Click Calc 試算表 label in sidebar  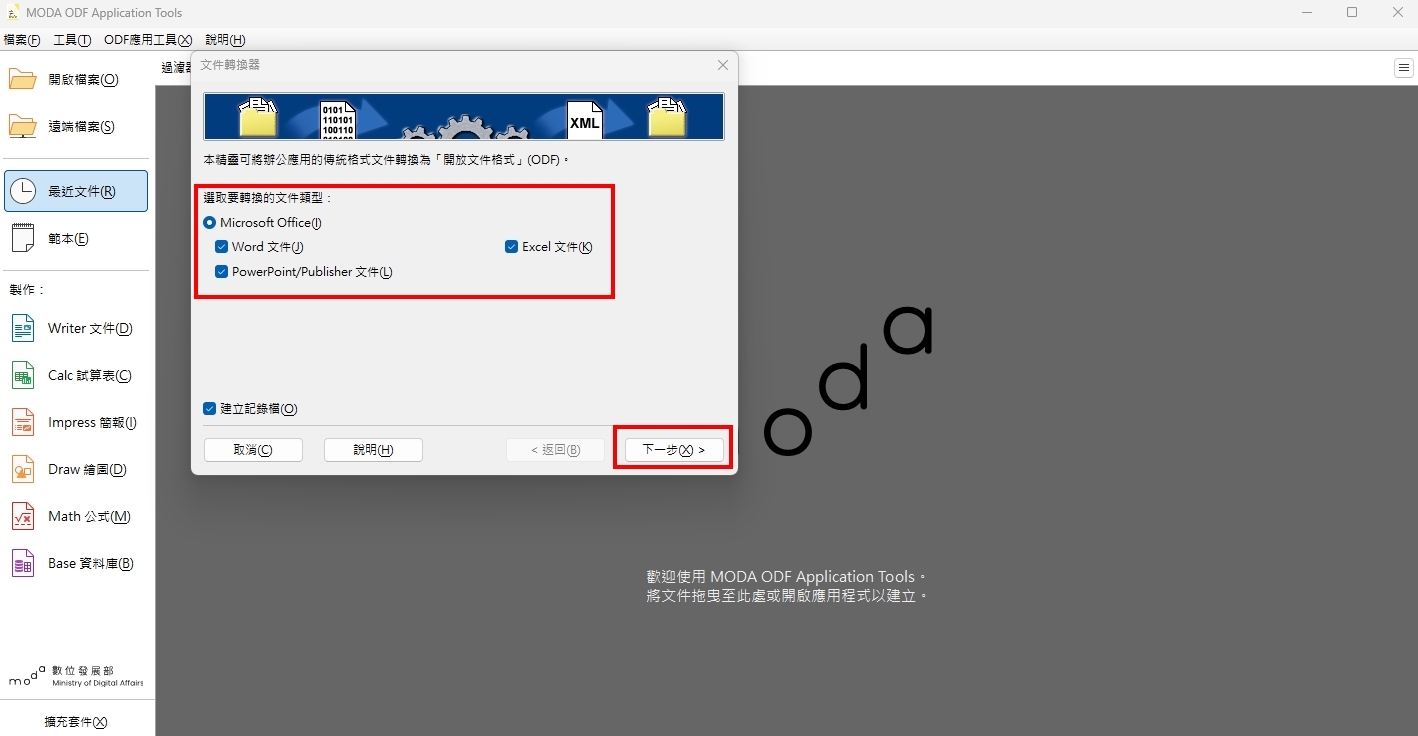[90, 376]
